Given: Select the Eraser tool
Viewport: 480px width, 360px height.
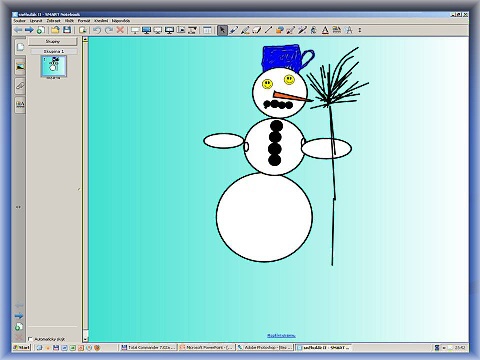Looking at the screenshot, I should click(256, 30).
